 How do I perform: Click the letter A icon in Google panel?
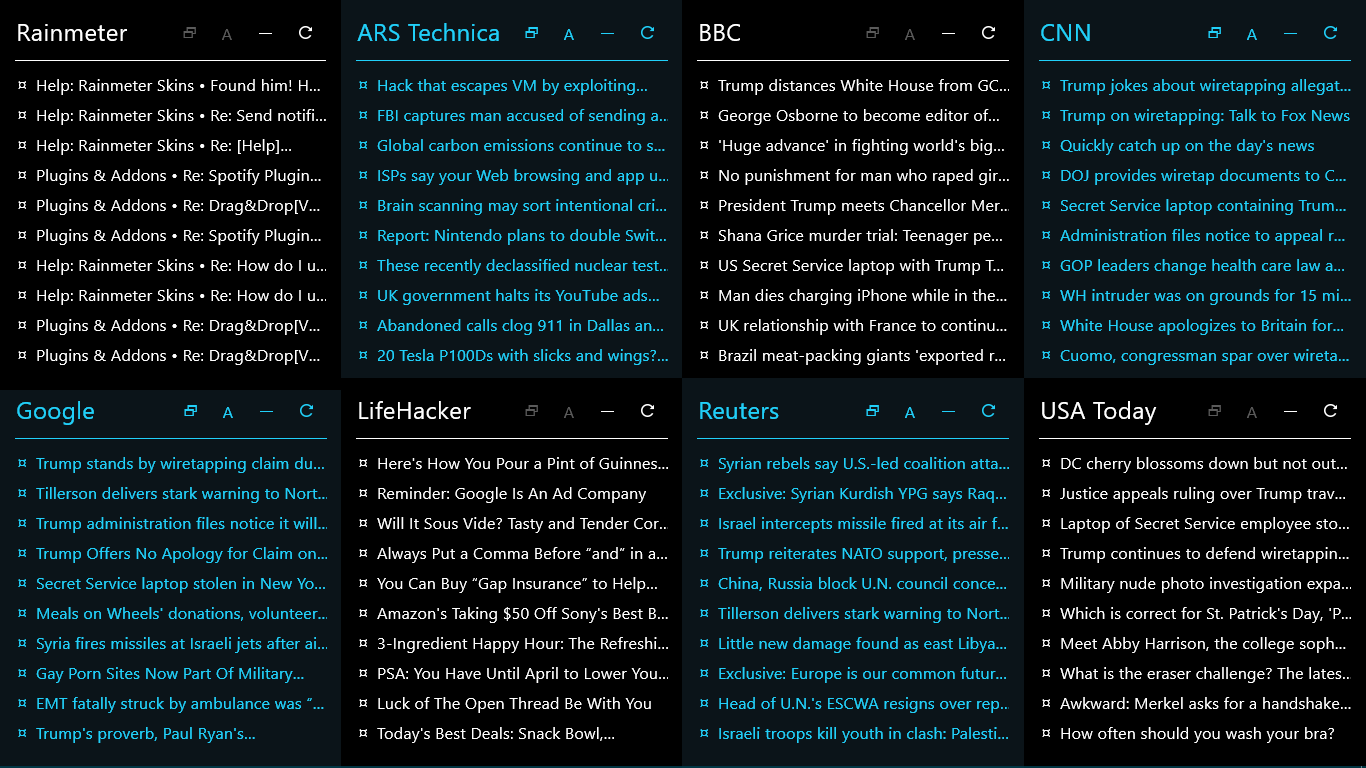point(228,413)
